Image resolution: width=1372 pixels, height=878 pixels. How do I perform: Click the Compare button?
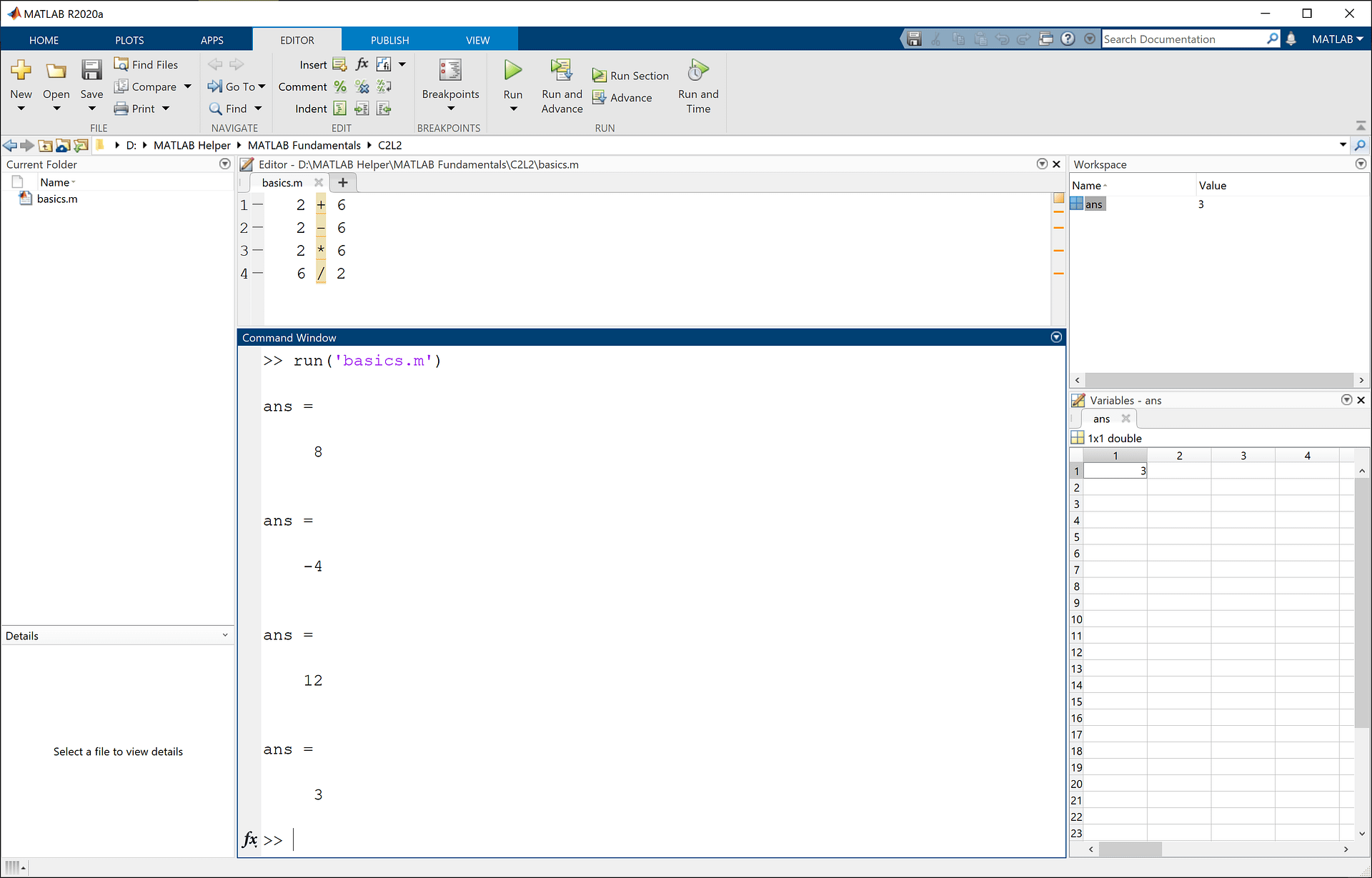tap(153, 86)
